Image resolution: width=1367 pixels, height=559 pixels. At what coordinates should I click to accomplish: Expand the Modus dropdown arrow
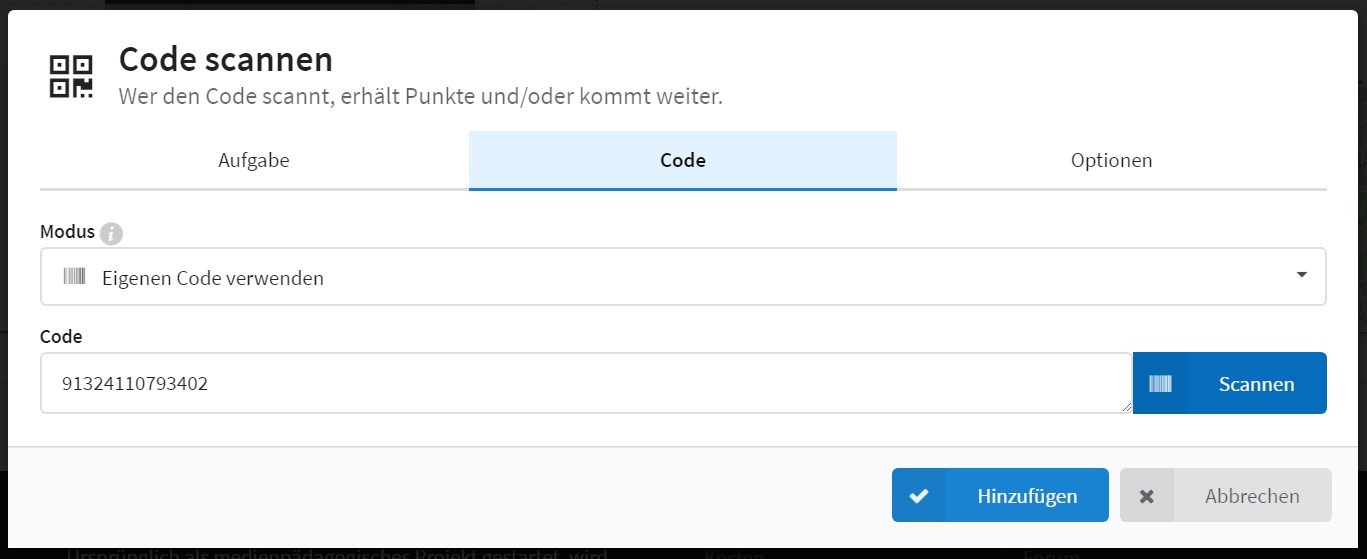[1301, 275]
